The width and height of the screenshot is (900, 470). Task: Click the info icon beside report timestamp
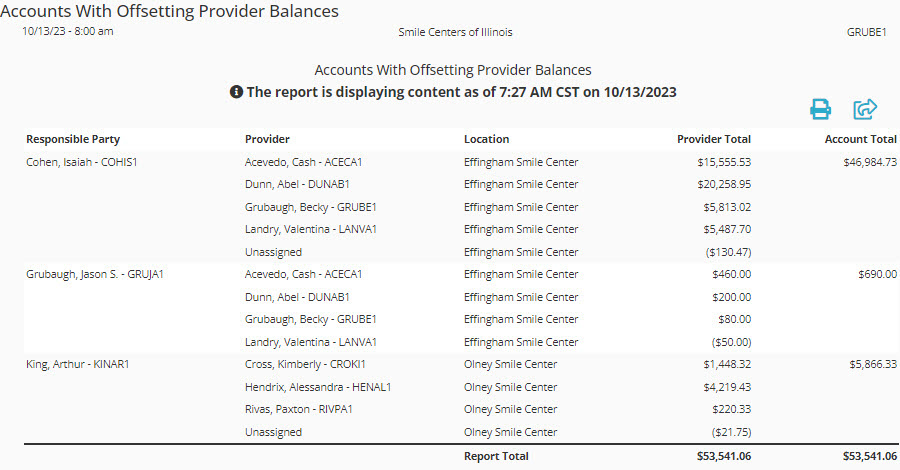(236, 92)
